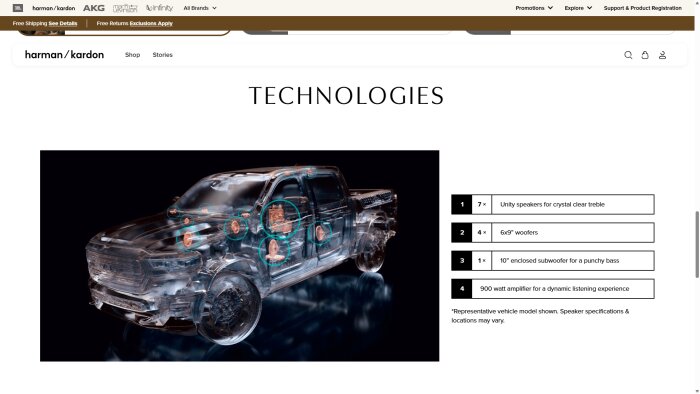The image size is (700, 394).
Task: Go to harman/kardon main logo home
Action: (64, 54)
